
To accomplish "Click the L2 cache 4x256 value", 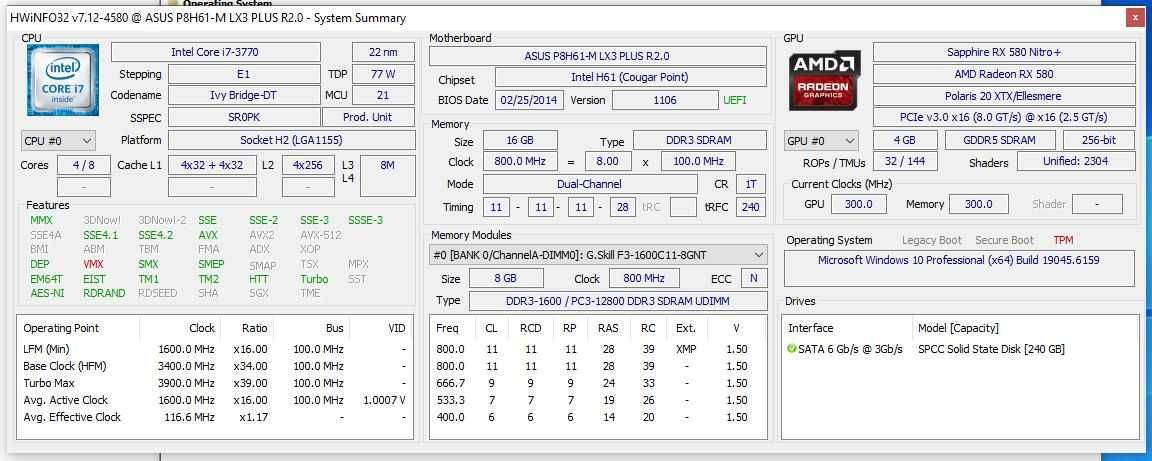I will pyautogui.click(x=308, y=165).
